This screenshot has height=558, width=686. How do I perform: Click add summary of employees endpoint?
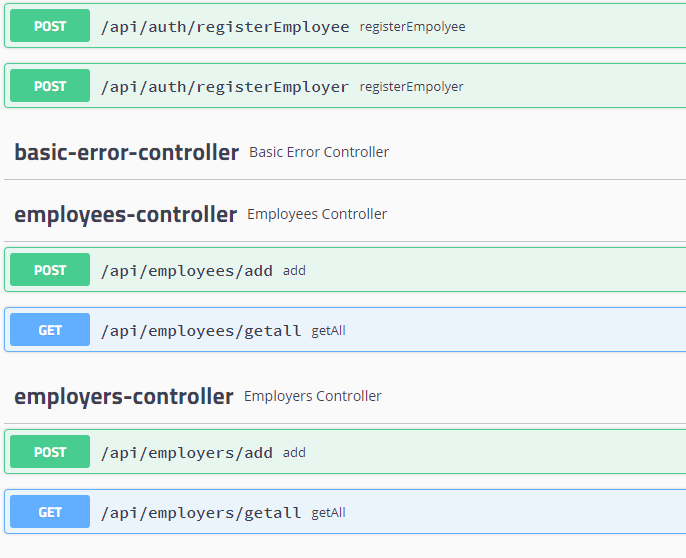[294, 271]
